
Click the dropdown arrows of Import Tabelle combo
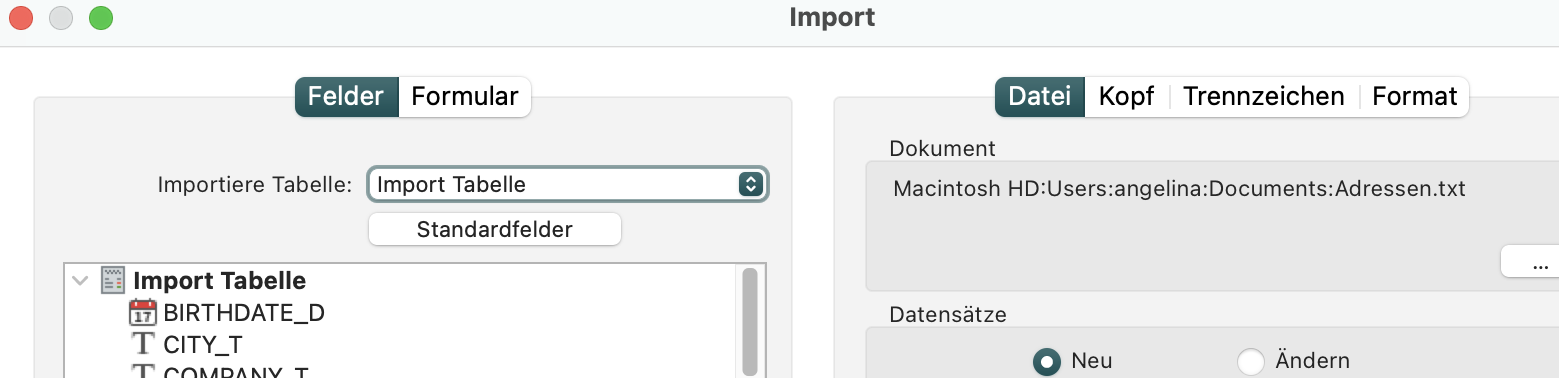pos(750,184)
